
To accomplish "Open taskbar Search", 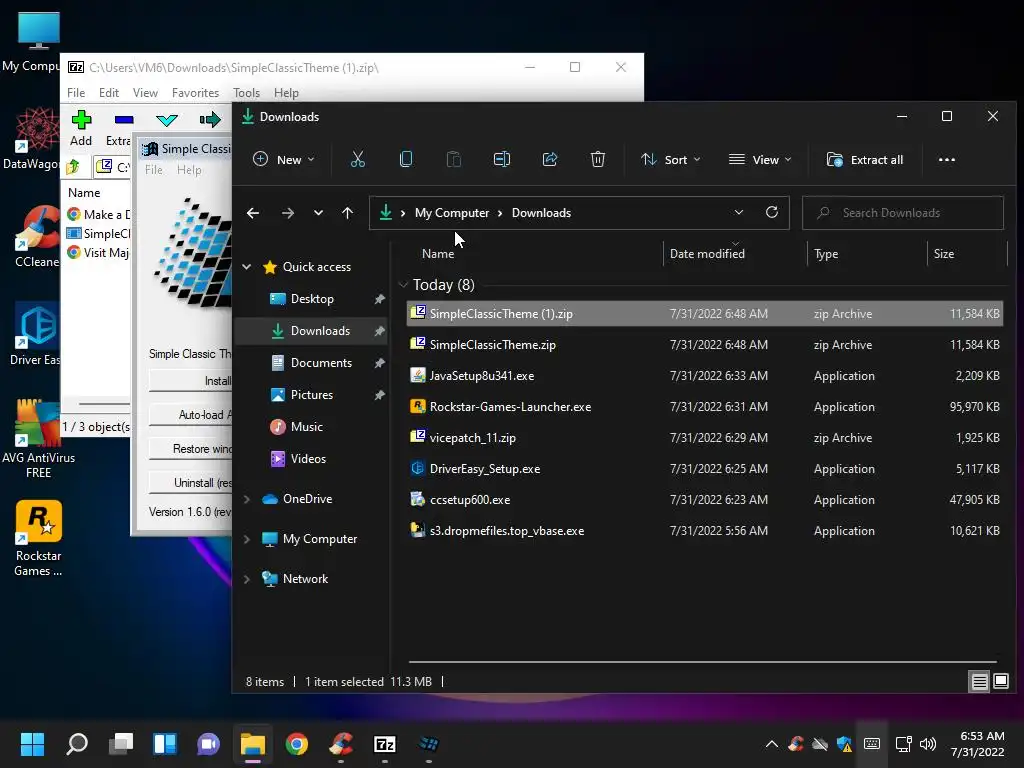I will pos(77,744).
